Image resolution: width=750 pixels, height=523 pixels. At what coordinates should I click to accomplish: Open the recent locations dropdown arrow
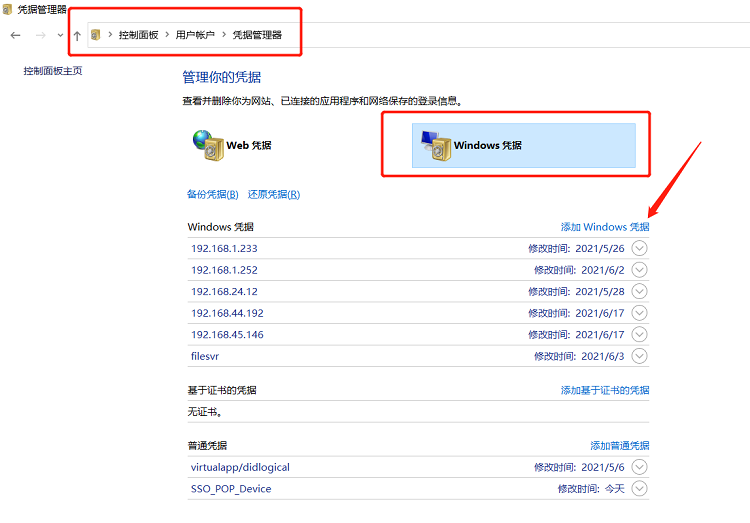click(60, 35)
